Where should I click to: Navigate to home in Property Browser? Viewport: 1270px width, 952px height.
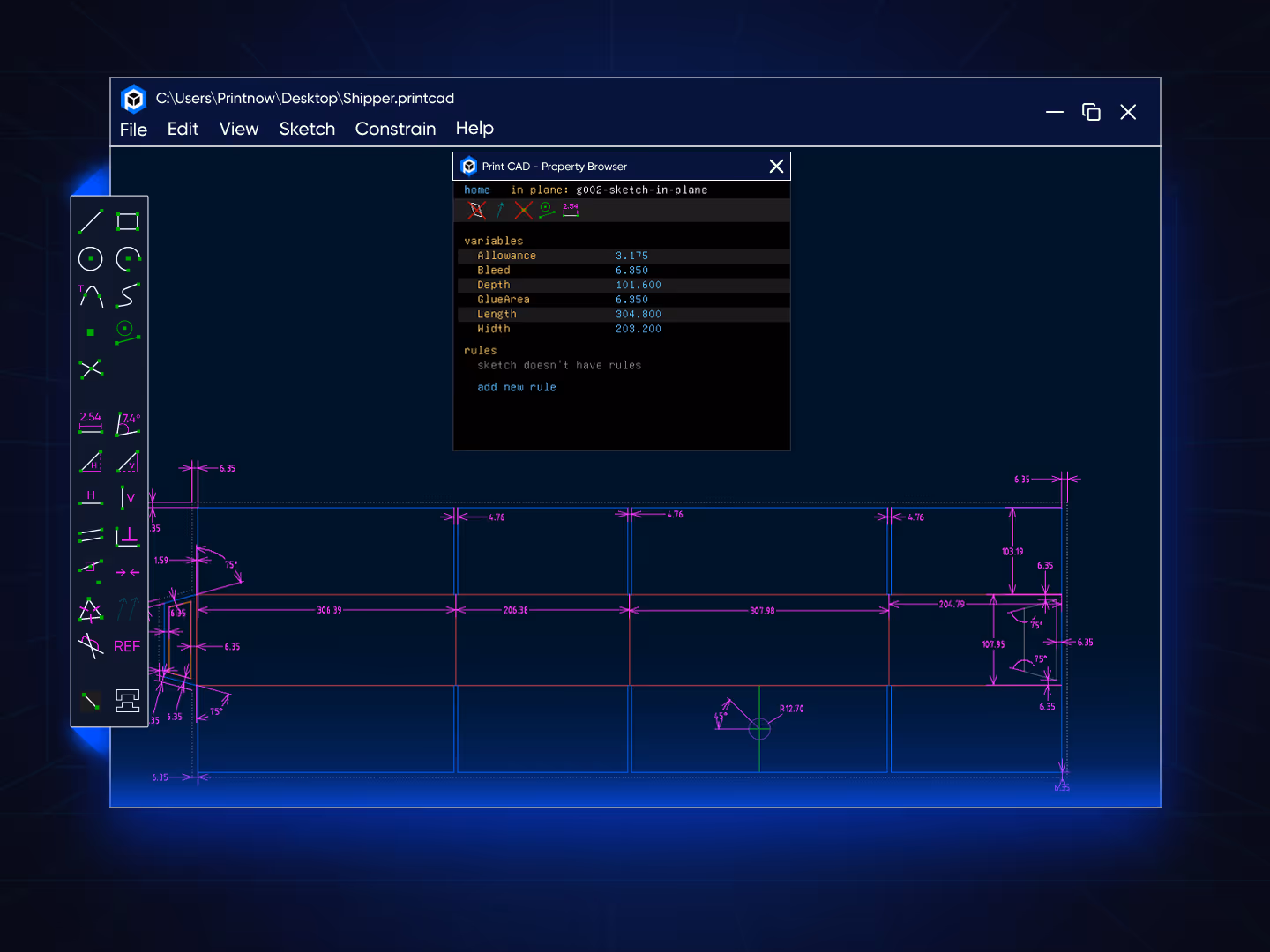coord(477,189)
